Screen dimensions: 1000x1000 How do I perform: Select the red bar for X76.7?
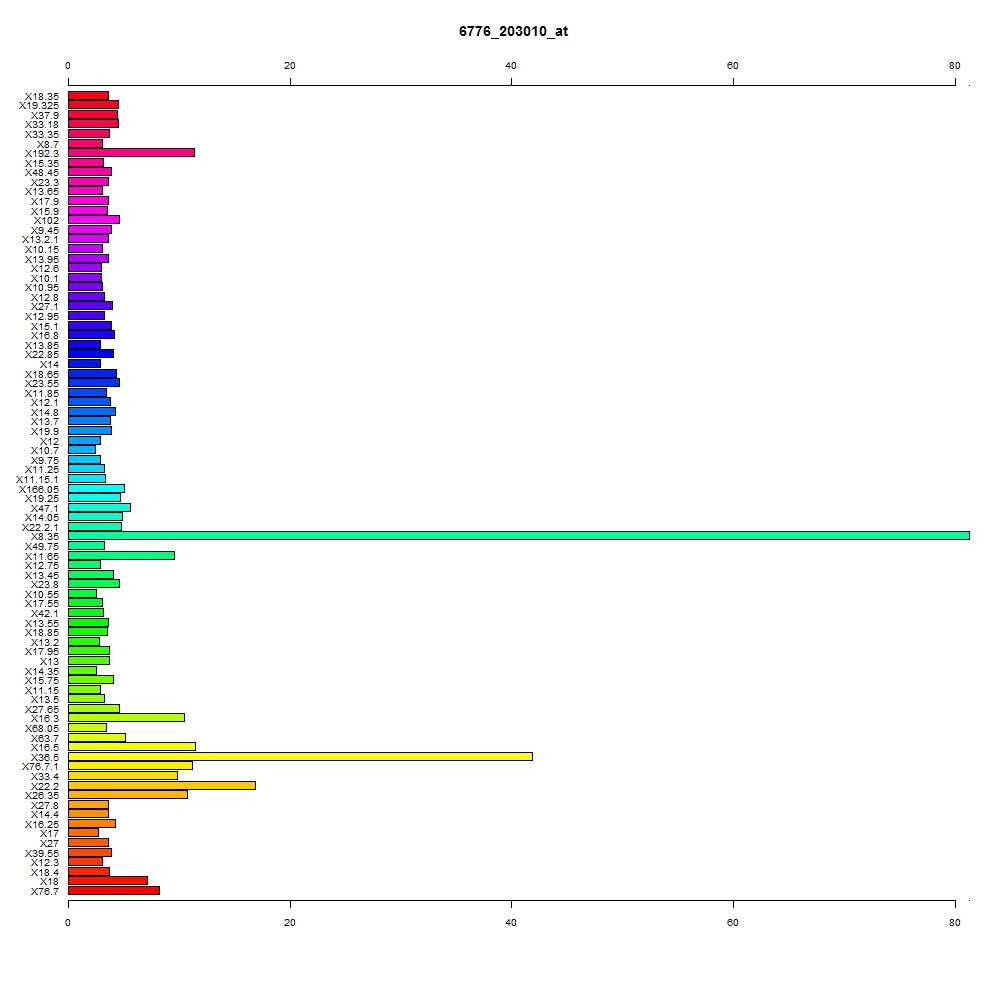tap(114, 891)
